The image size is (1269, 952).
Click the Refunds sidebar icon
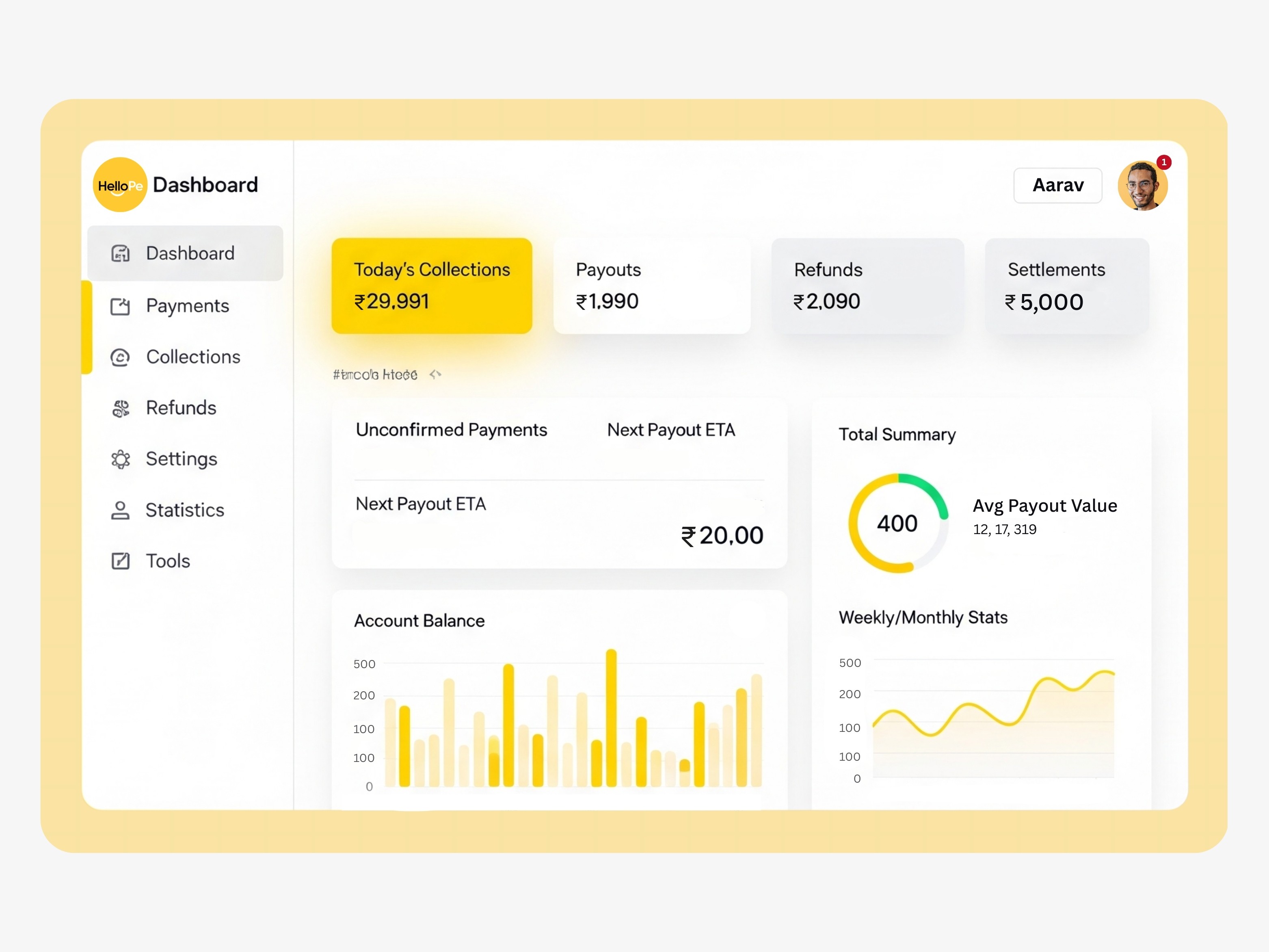121,409
